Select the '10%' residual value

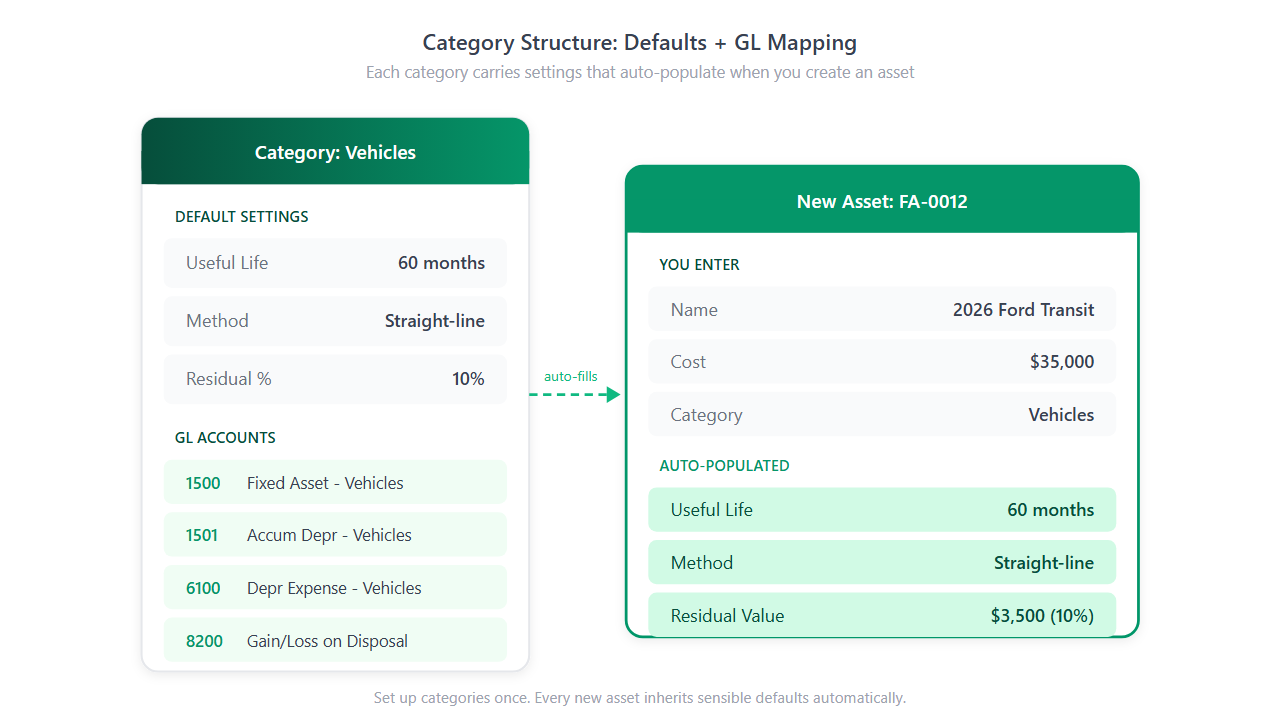click(468, 379)
